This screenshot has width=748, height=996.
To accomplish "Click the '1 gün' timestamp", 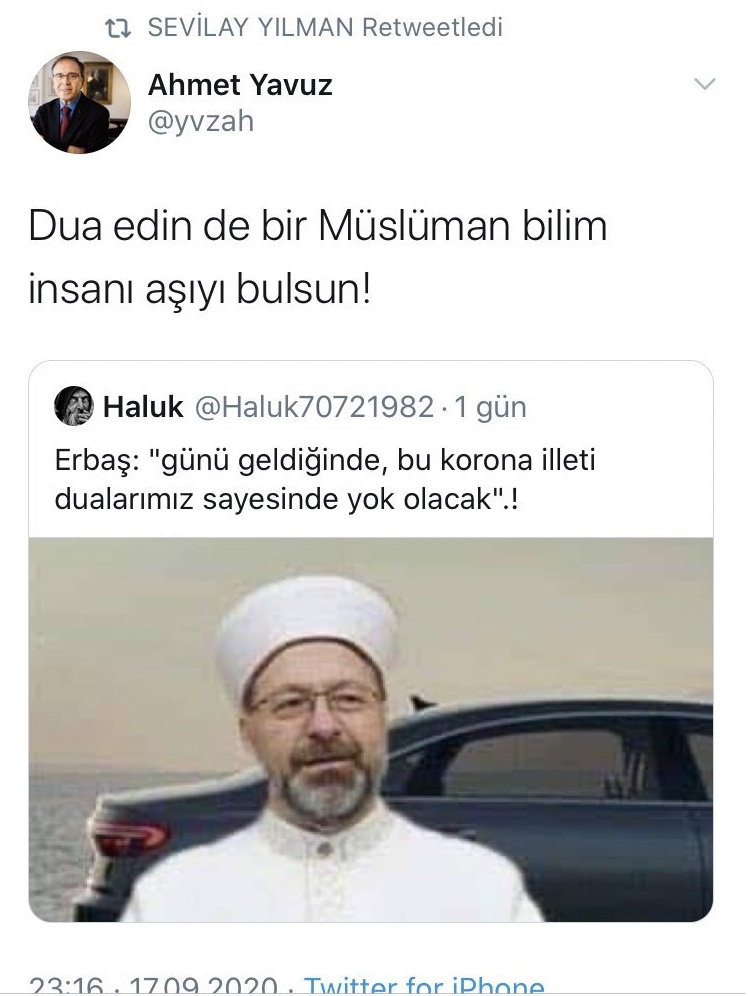I will pyautogui.click(x=490, y=407).
